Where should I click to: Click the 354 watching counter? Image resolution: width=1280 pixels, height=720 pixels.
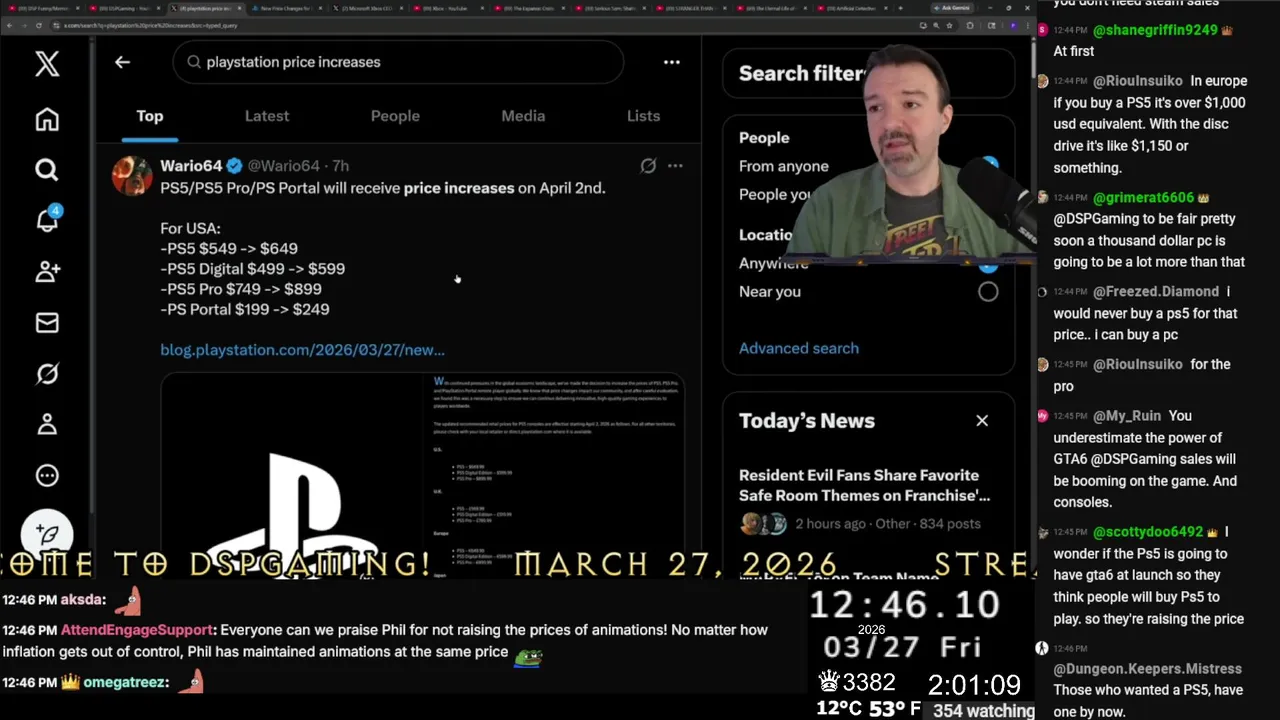(984, 711)
